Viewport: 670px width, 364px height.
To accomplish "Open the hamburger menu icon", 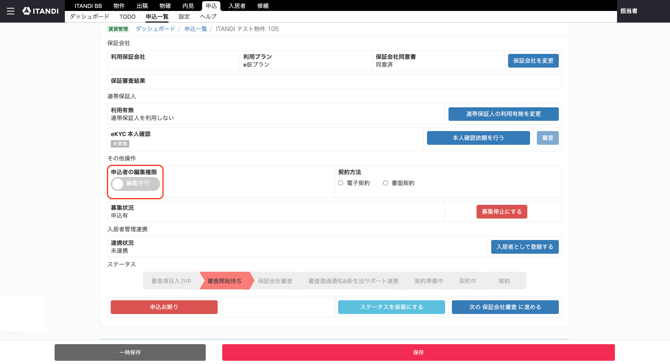I will click(10, 11).
